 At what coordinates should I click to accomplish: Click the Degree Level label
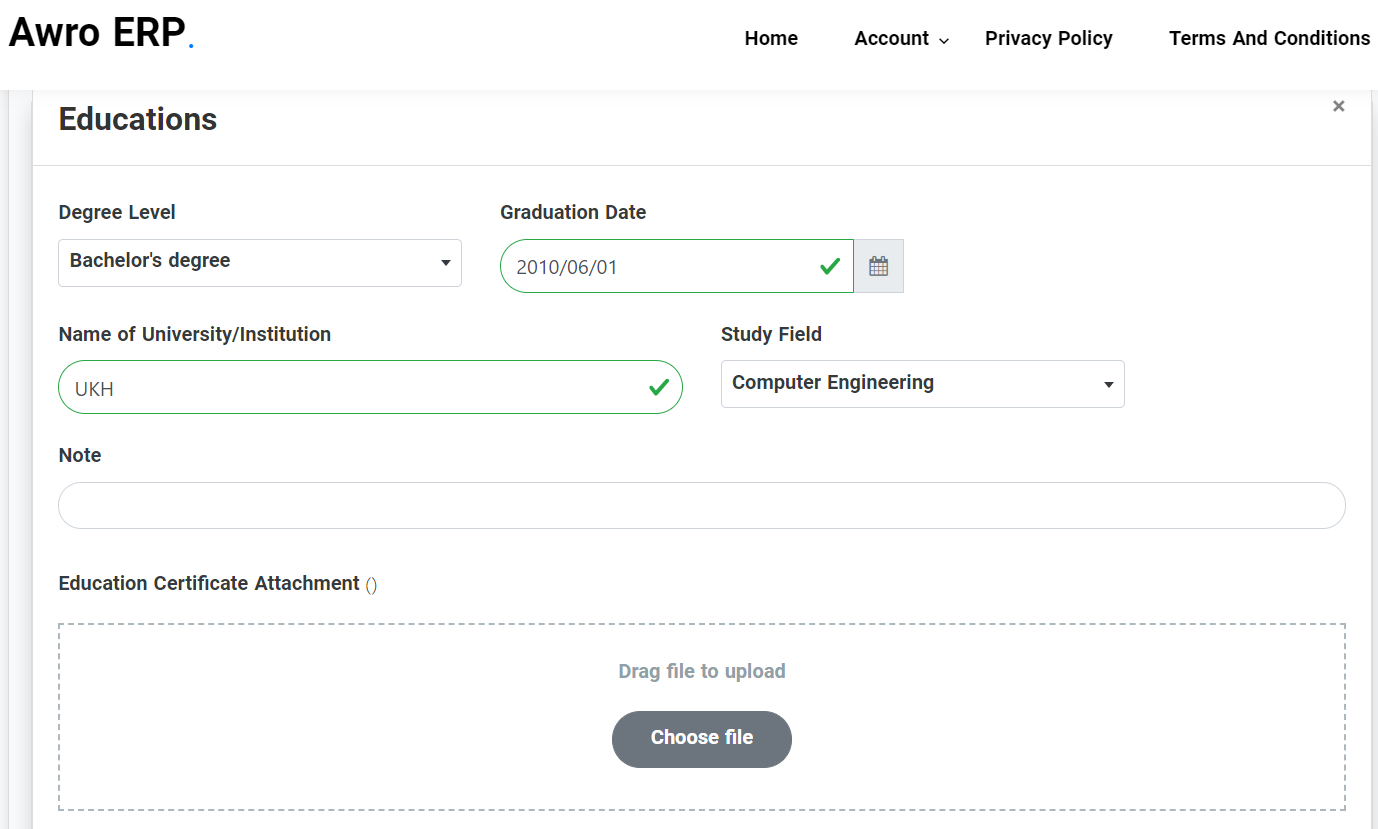(x=117, y=212)
